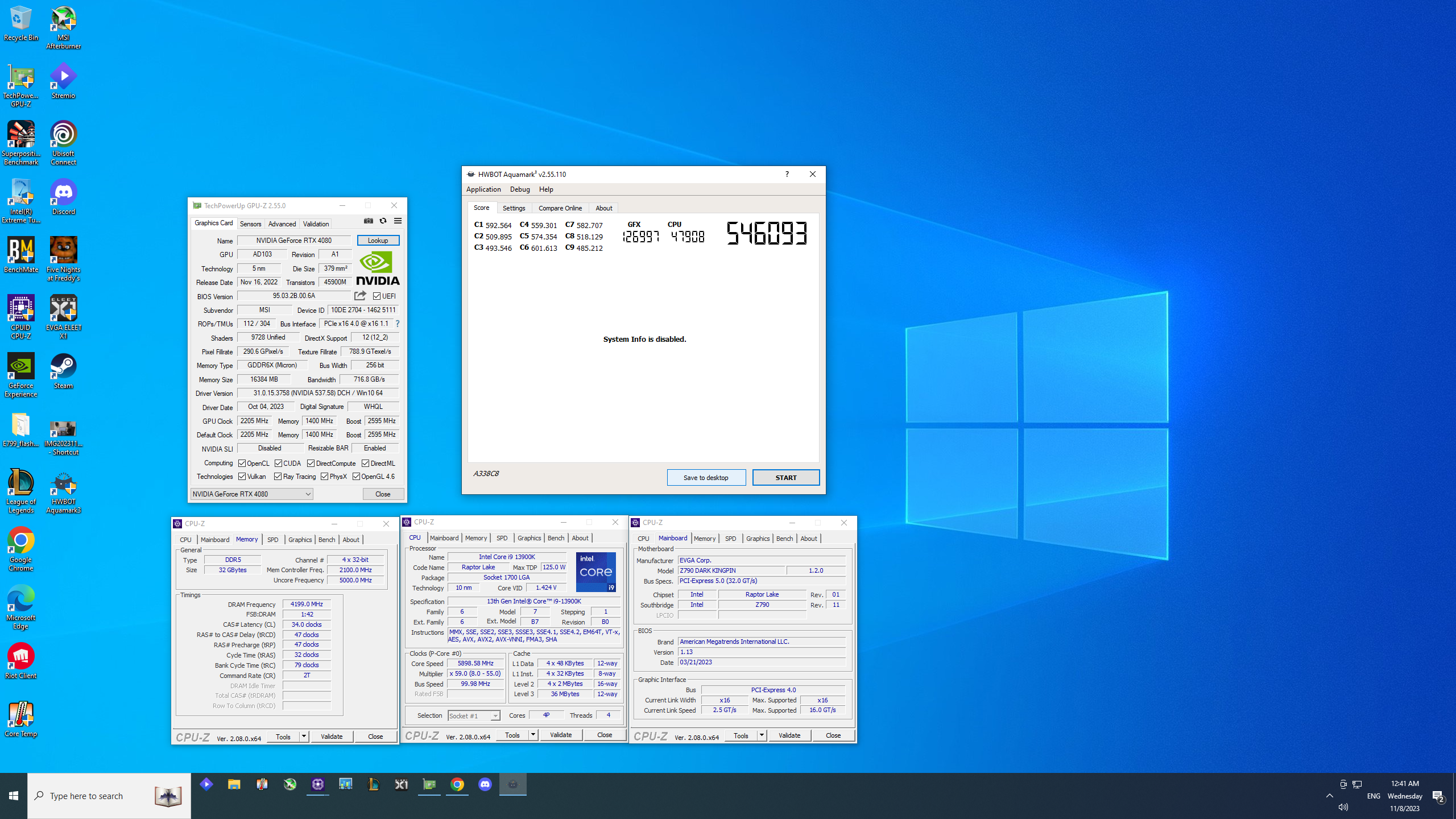The image size is (1456, 819).
Task: Click the BIOS export share icon in GPU-Z
Action: pyautogui.click(x=360, y=296)
